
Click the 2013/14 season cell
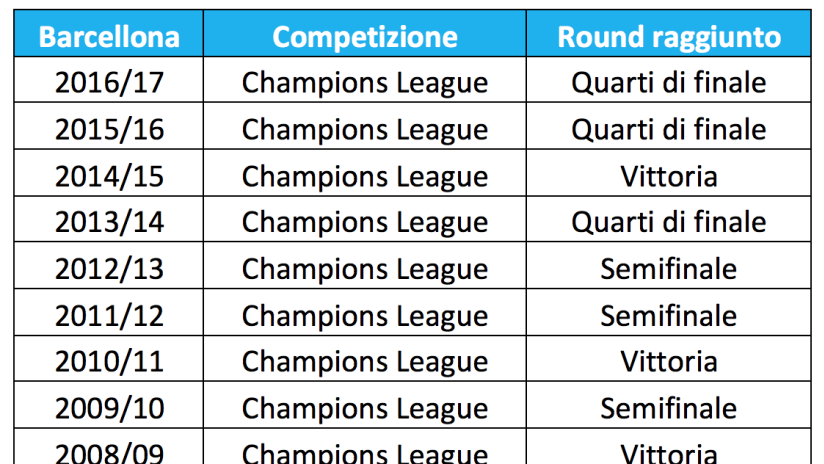click(109, 219)
